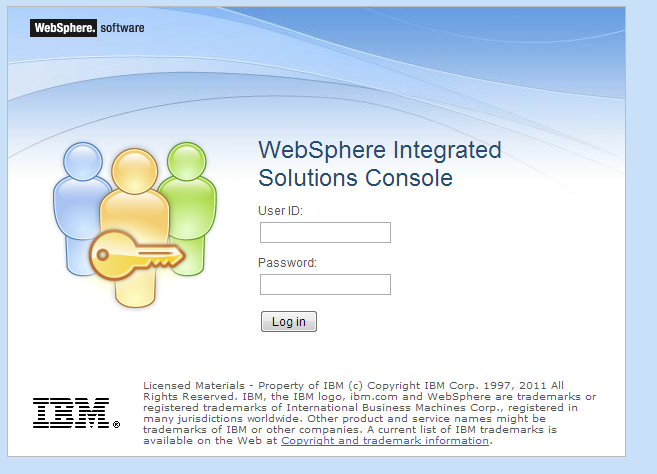The image size is (657, 474).
Task: Click the IBM logo
Action: pyautogui.click(x=76, y=413)
